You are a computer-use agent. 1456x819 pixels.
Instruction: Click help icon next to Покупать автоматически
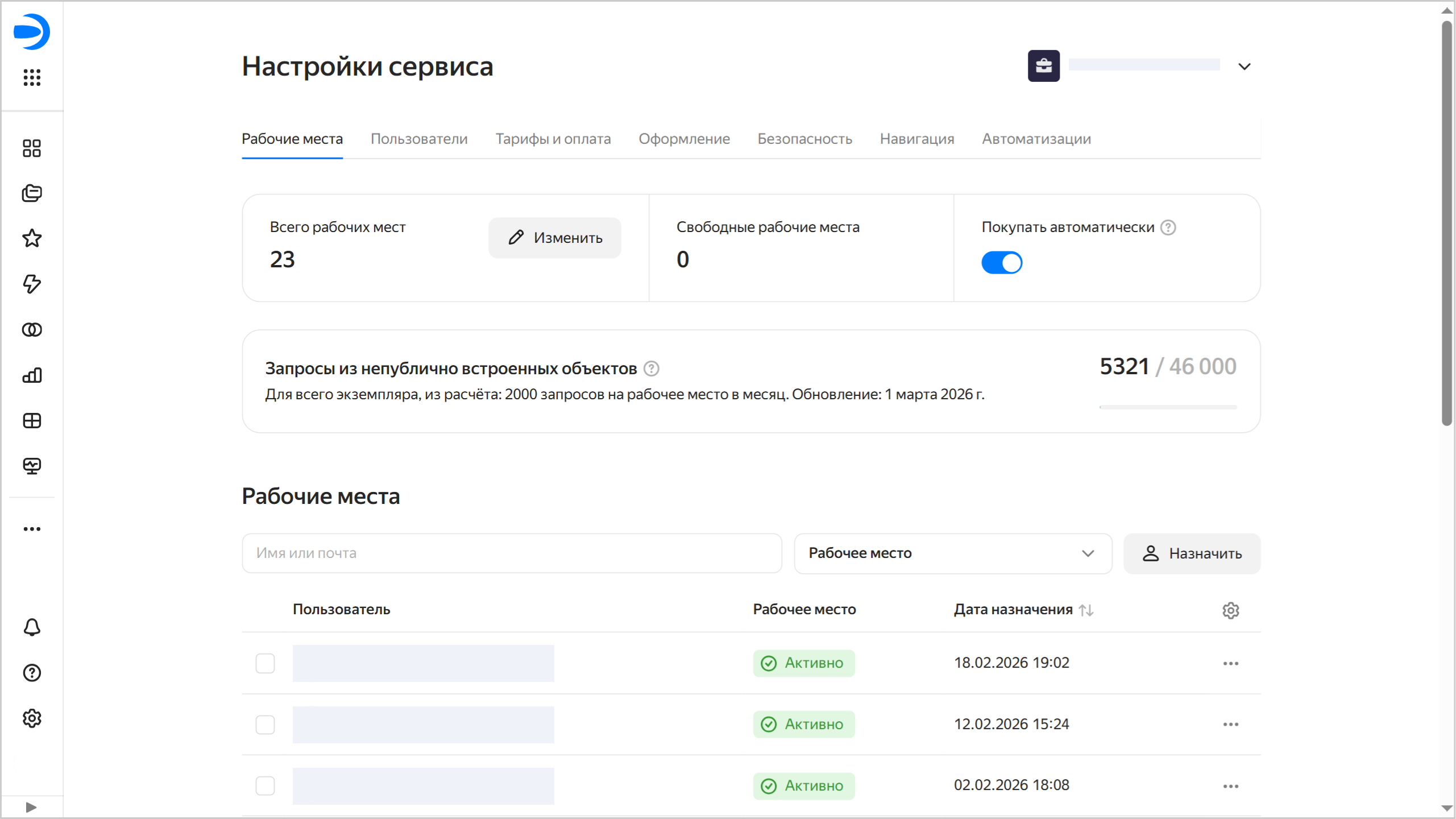[1168, 227]
